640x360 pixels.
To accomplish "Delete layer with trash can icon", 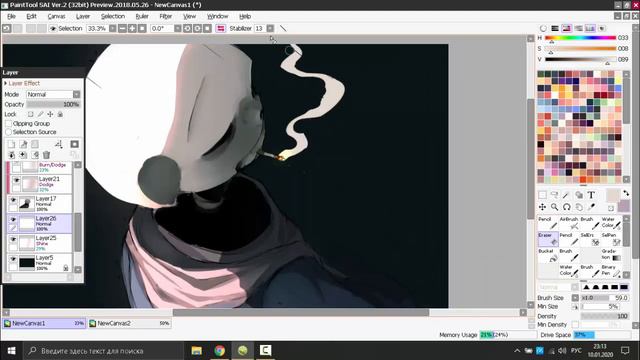I will pos(46,155).
